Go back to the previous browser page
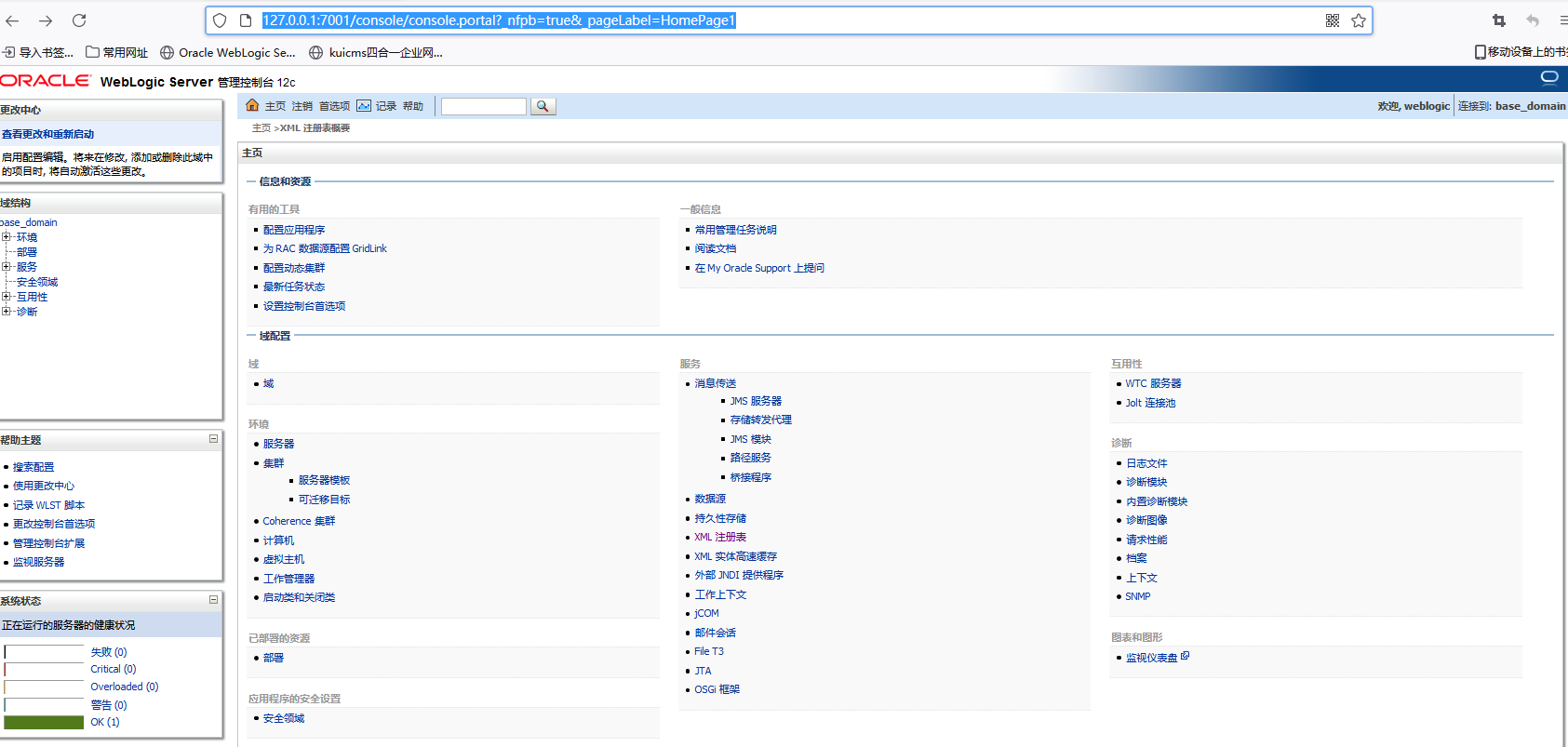 coord(12,20)
